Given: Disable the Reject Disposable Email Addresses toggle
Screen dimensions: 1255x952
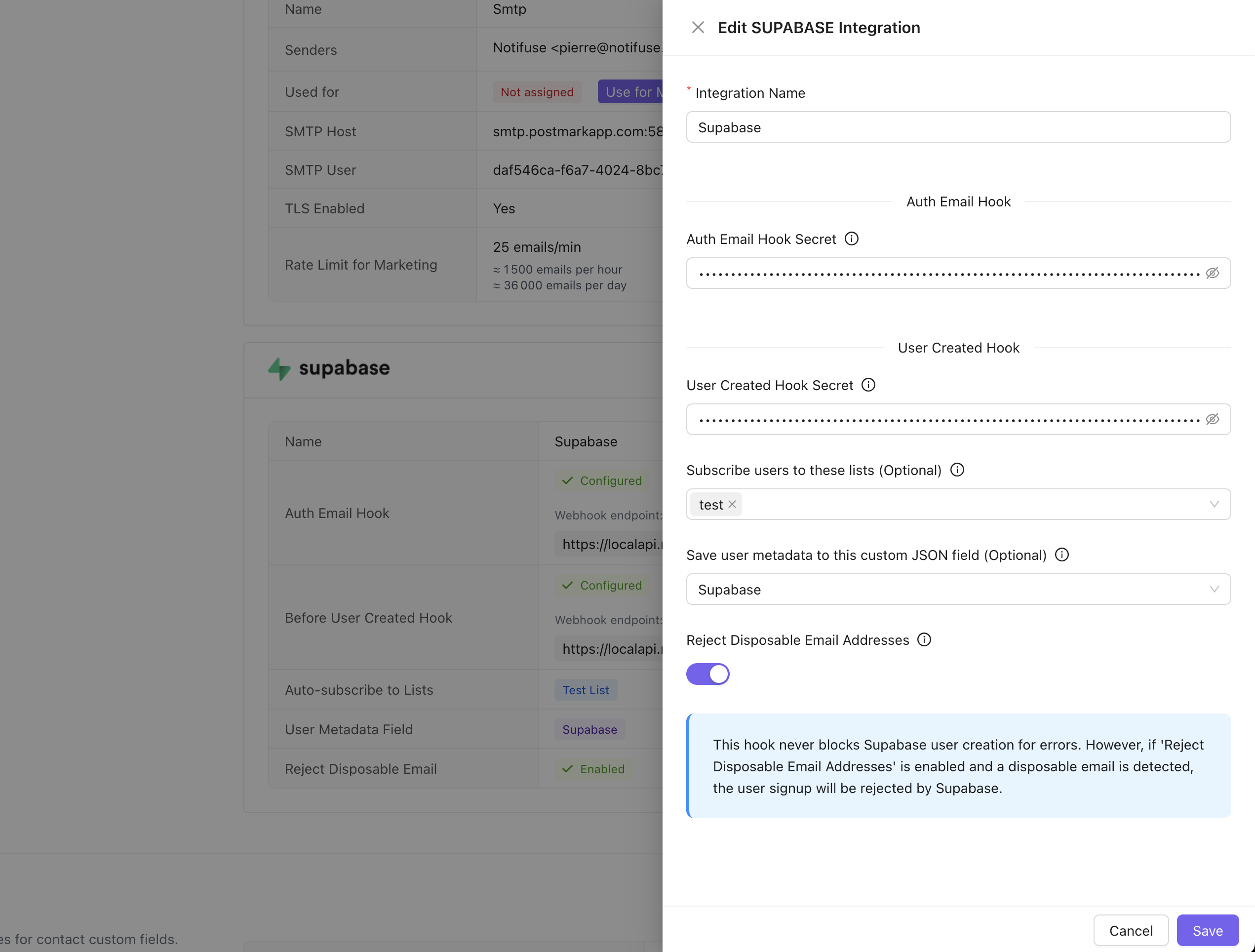Looking at the screenshot, I should click(x=707, y=674).
